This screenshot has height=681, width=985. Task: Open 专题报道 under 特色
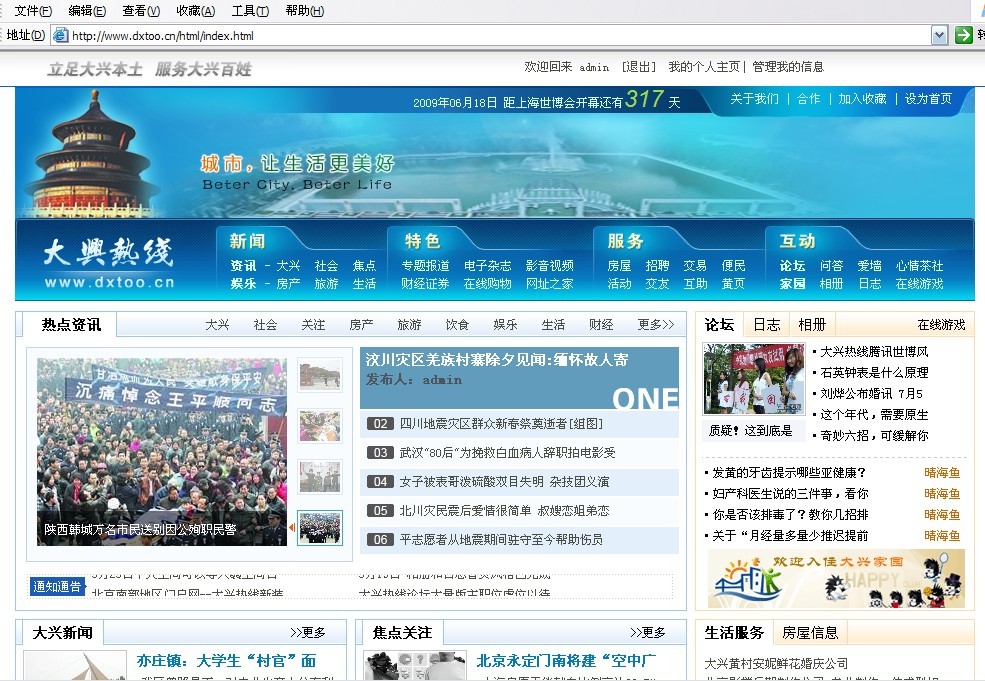(x=425, y=266)
